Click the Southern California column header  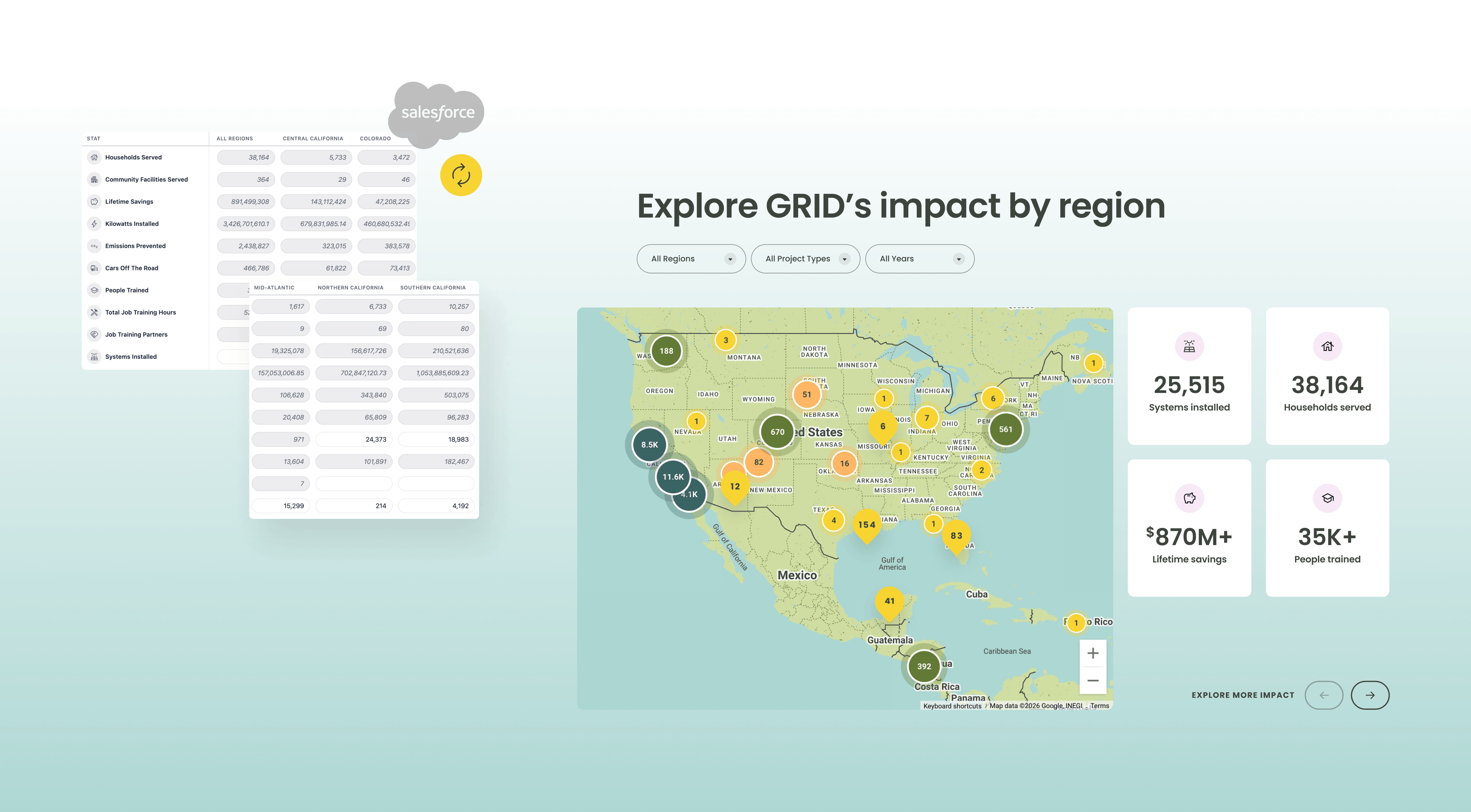coord(433,287)
